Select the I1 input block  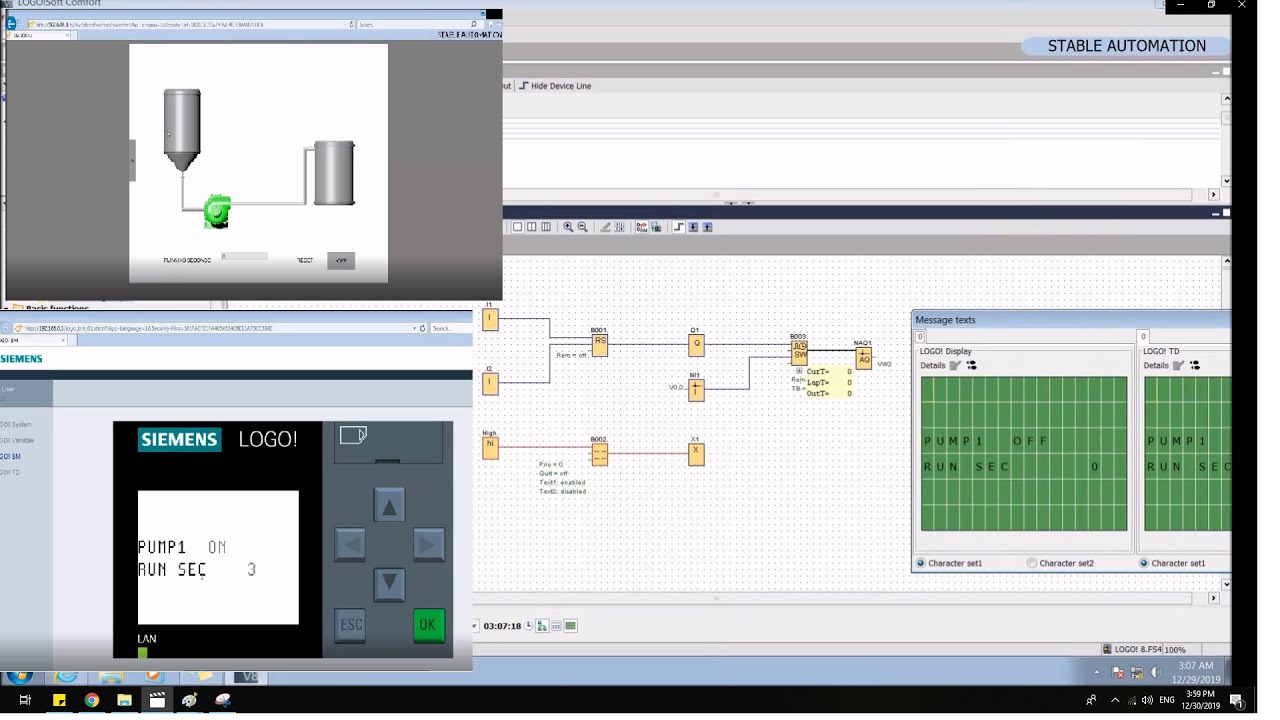(x=490, y=319)
